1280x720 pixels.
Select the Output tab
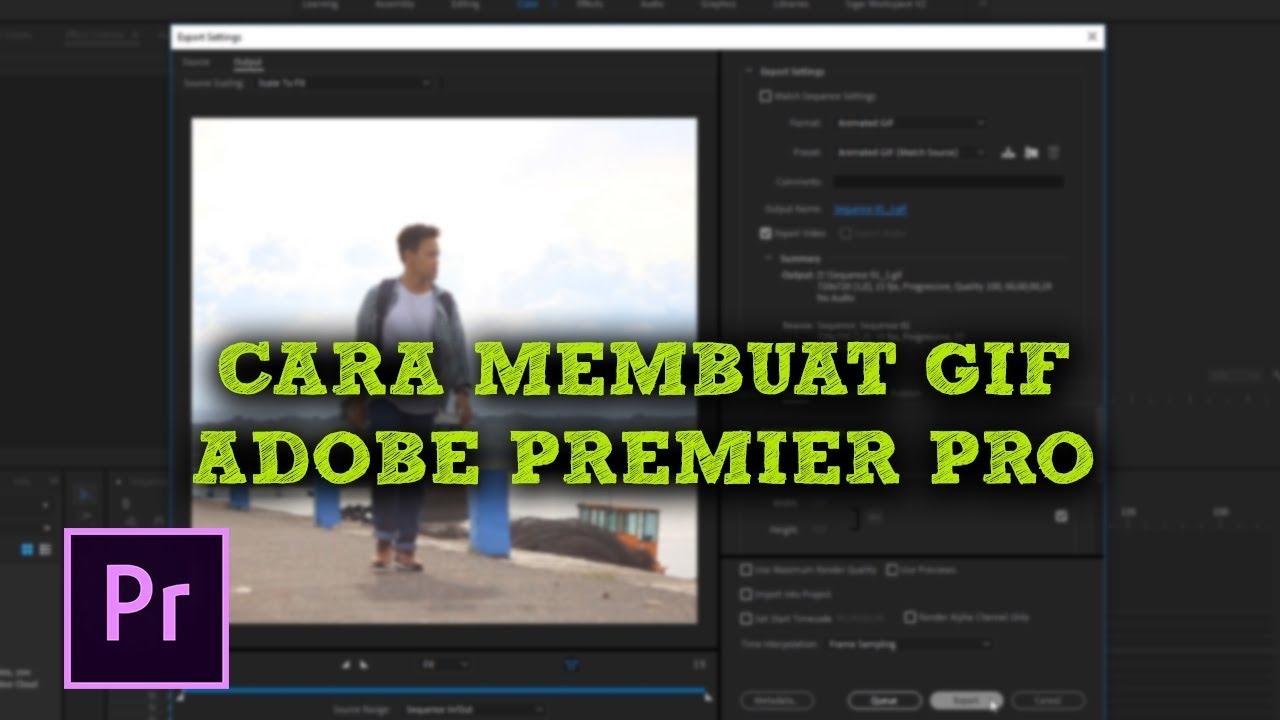click(x=248, y=62)
